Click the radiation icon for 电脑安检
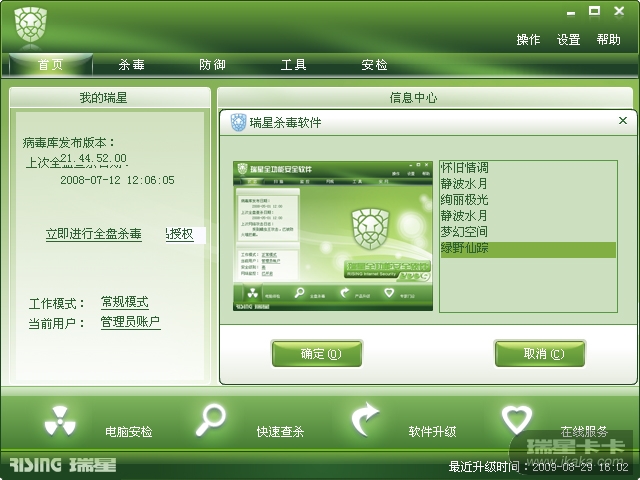 coord(60,421)
